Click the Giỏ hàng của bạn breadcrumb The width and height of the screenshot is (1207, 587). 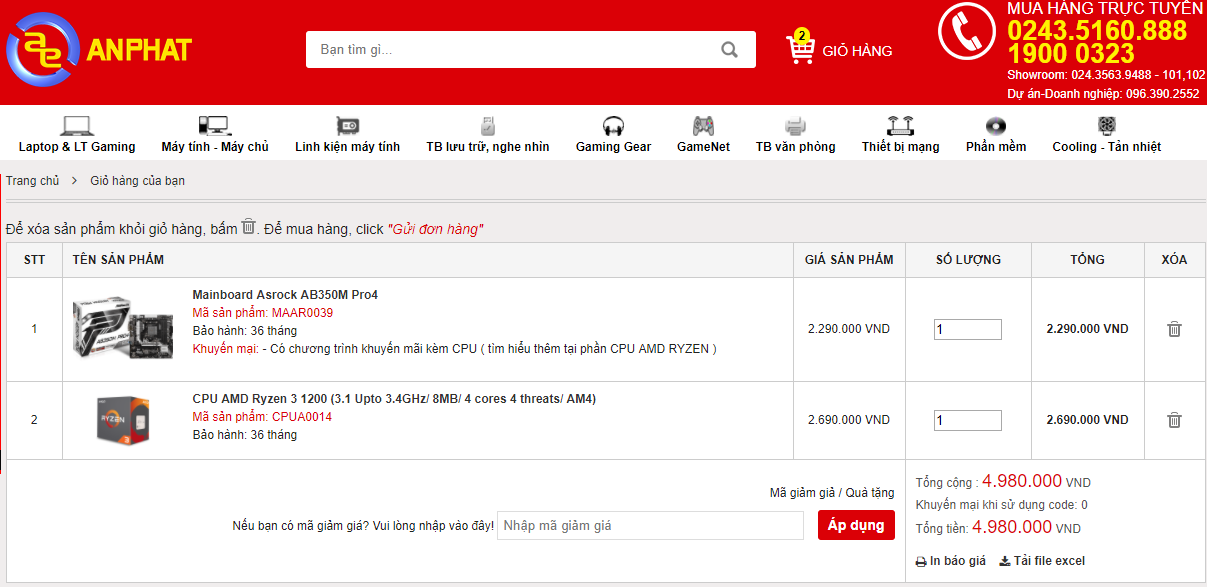pos(137,181)
